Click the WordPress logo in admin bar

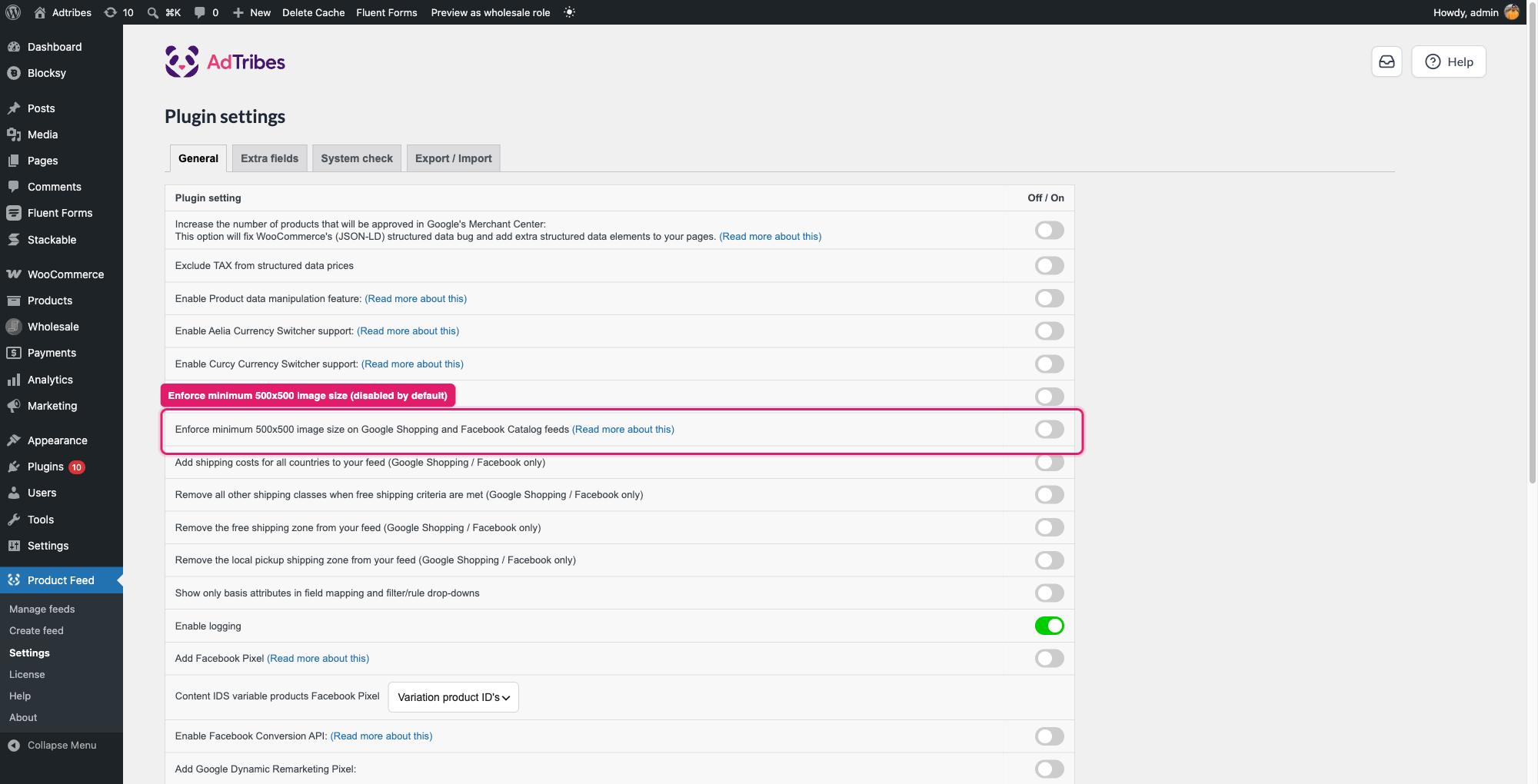pos(13,12)
